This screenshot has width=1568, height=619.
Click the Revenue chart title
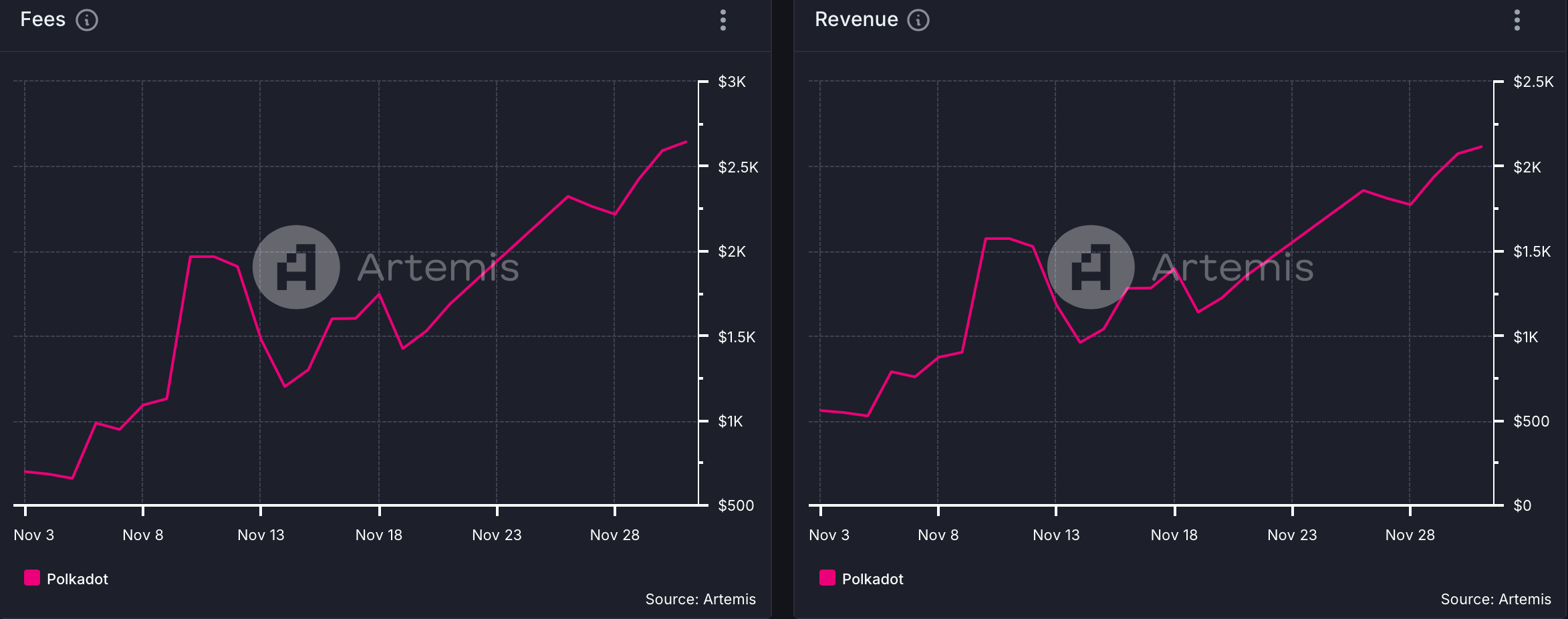pos(856,19)
